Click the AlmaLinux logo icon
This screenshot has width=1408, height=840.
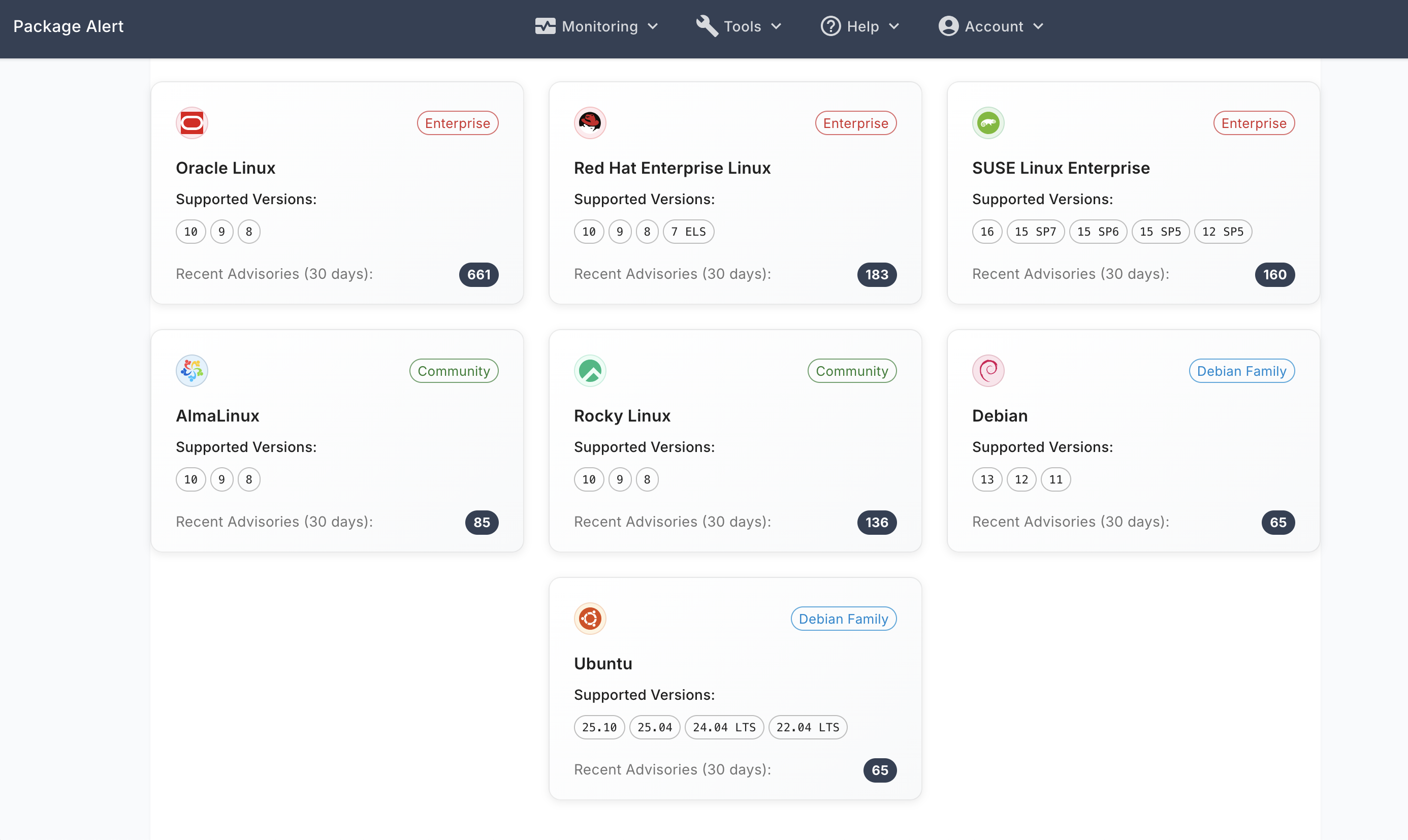(192, 371)
